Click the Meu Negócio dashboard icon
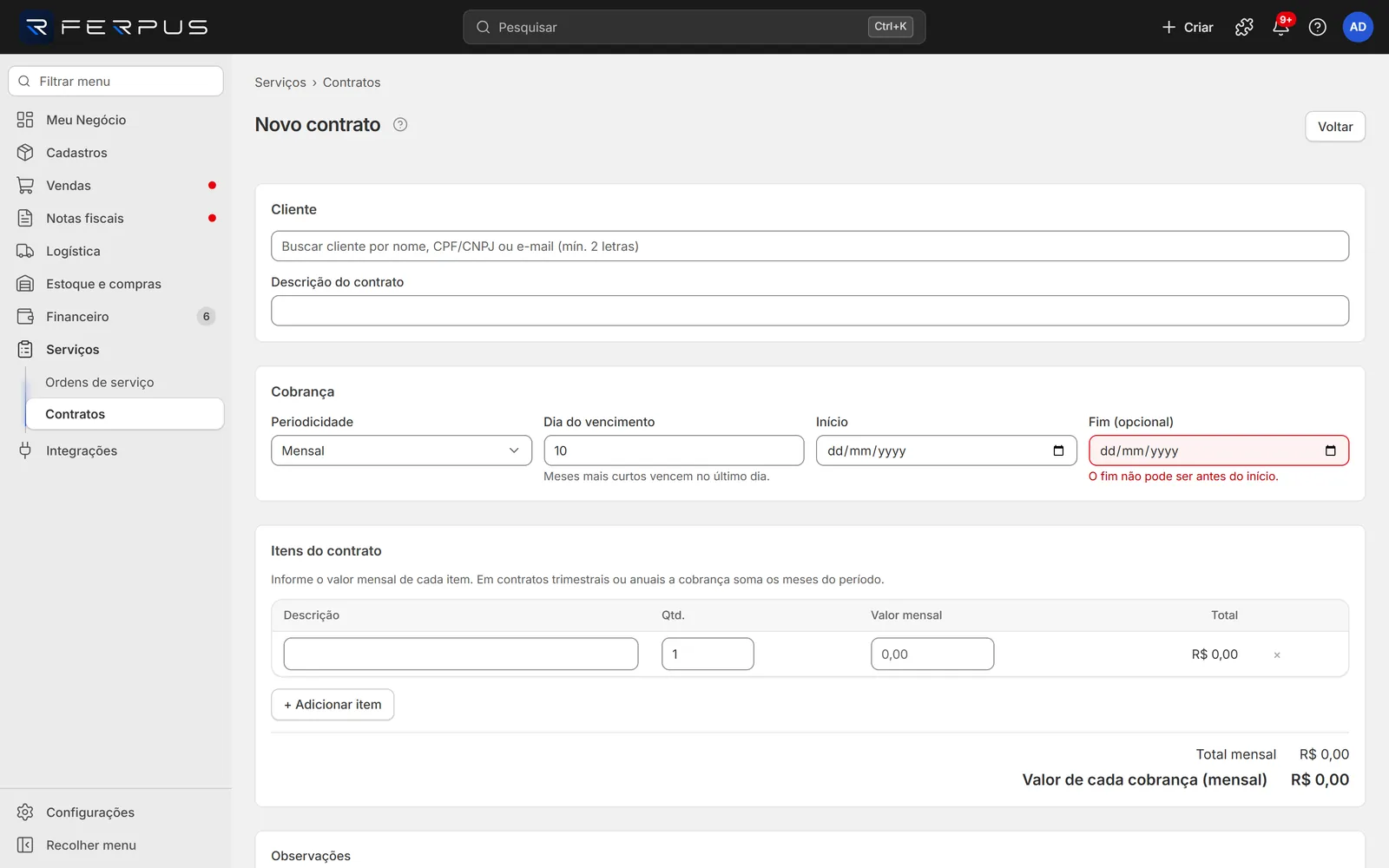 [x=25, y=120]
